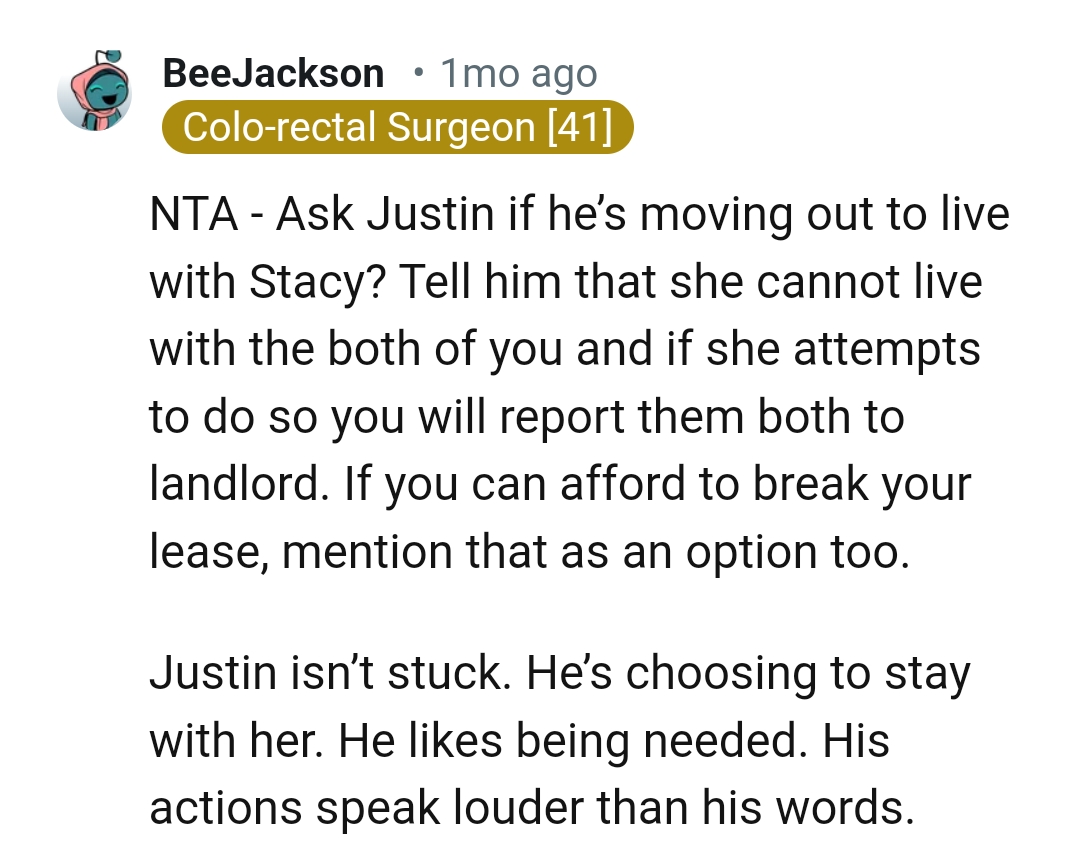Click the NTA text at the comment start
Viewport: 1080px width, 867px height.
click(x=193, y=212)
